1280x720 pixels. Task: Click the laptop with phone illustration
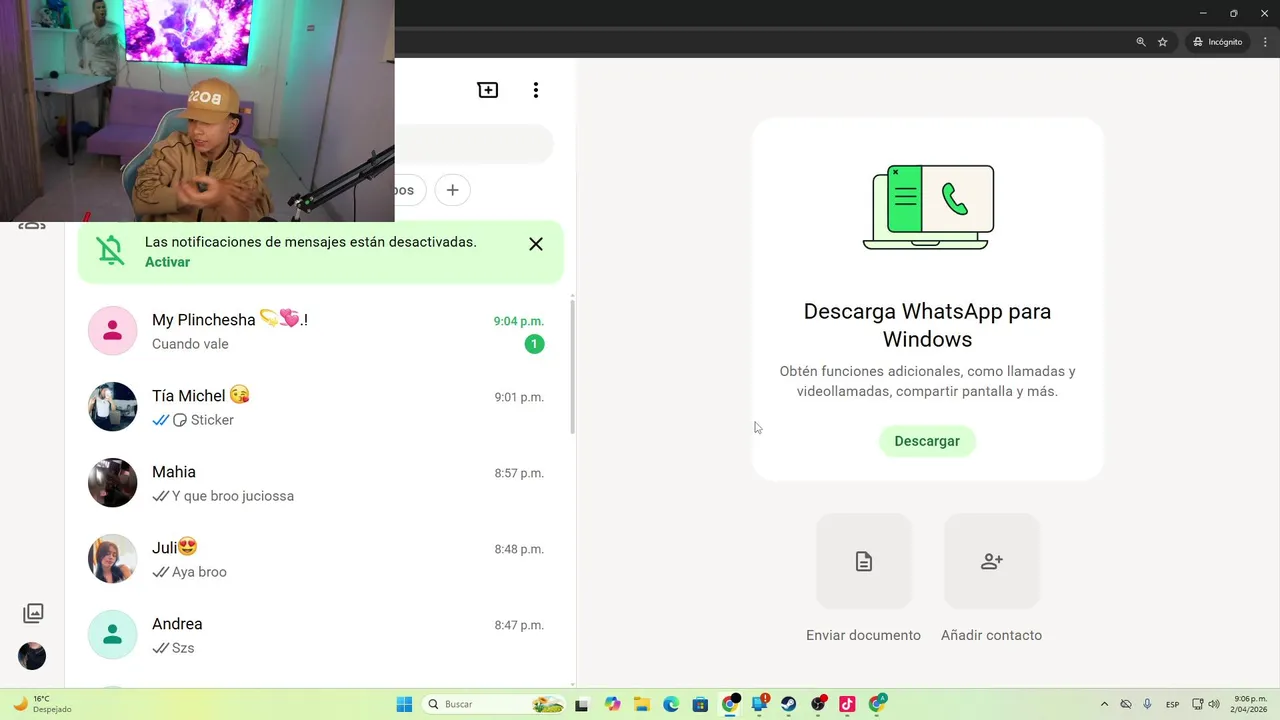tap(928, 207)
